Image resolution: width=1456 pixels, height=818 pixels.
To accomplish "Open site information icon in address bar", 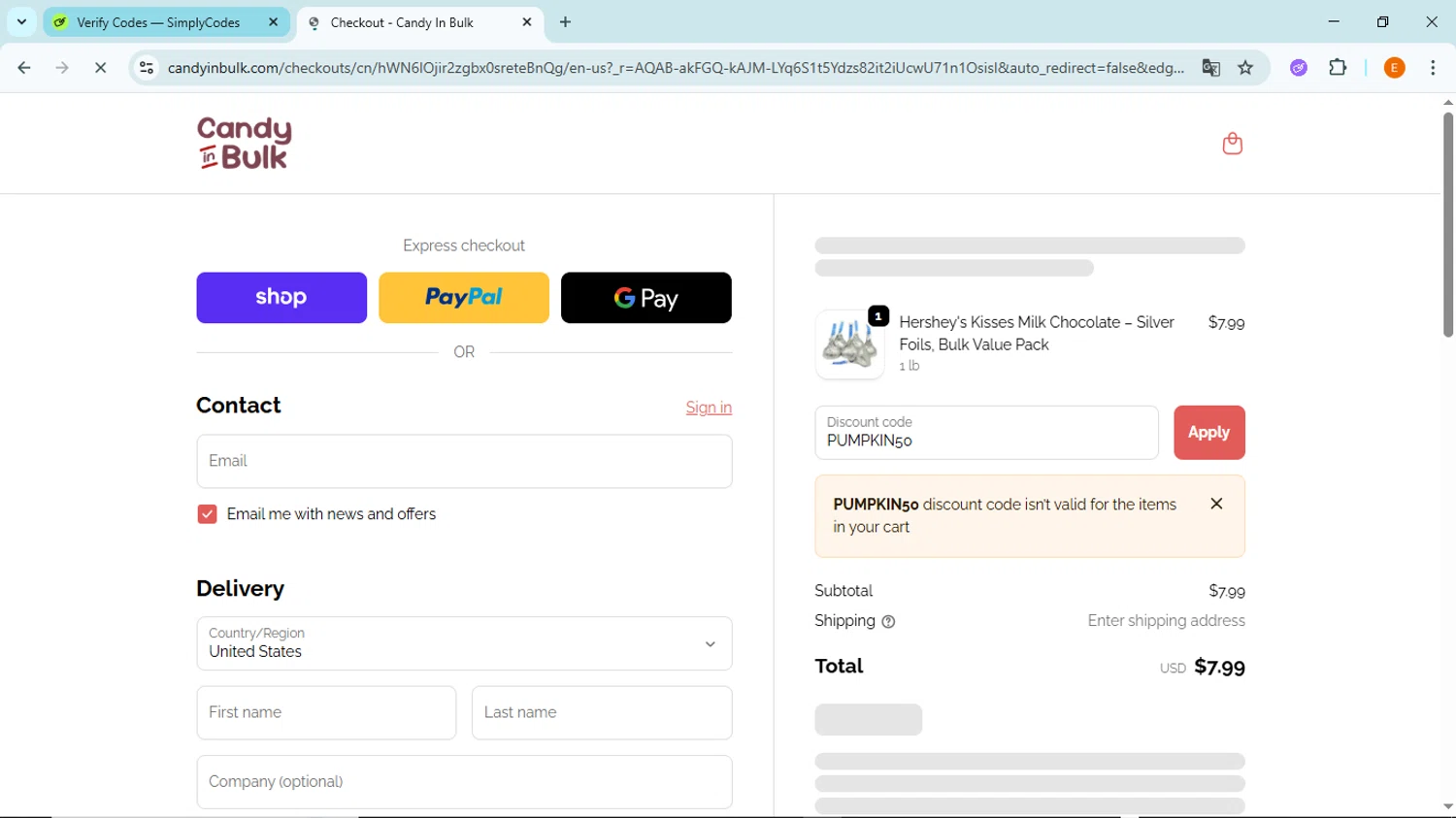I will [x=147, y=68].
